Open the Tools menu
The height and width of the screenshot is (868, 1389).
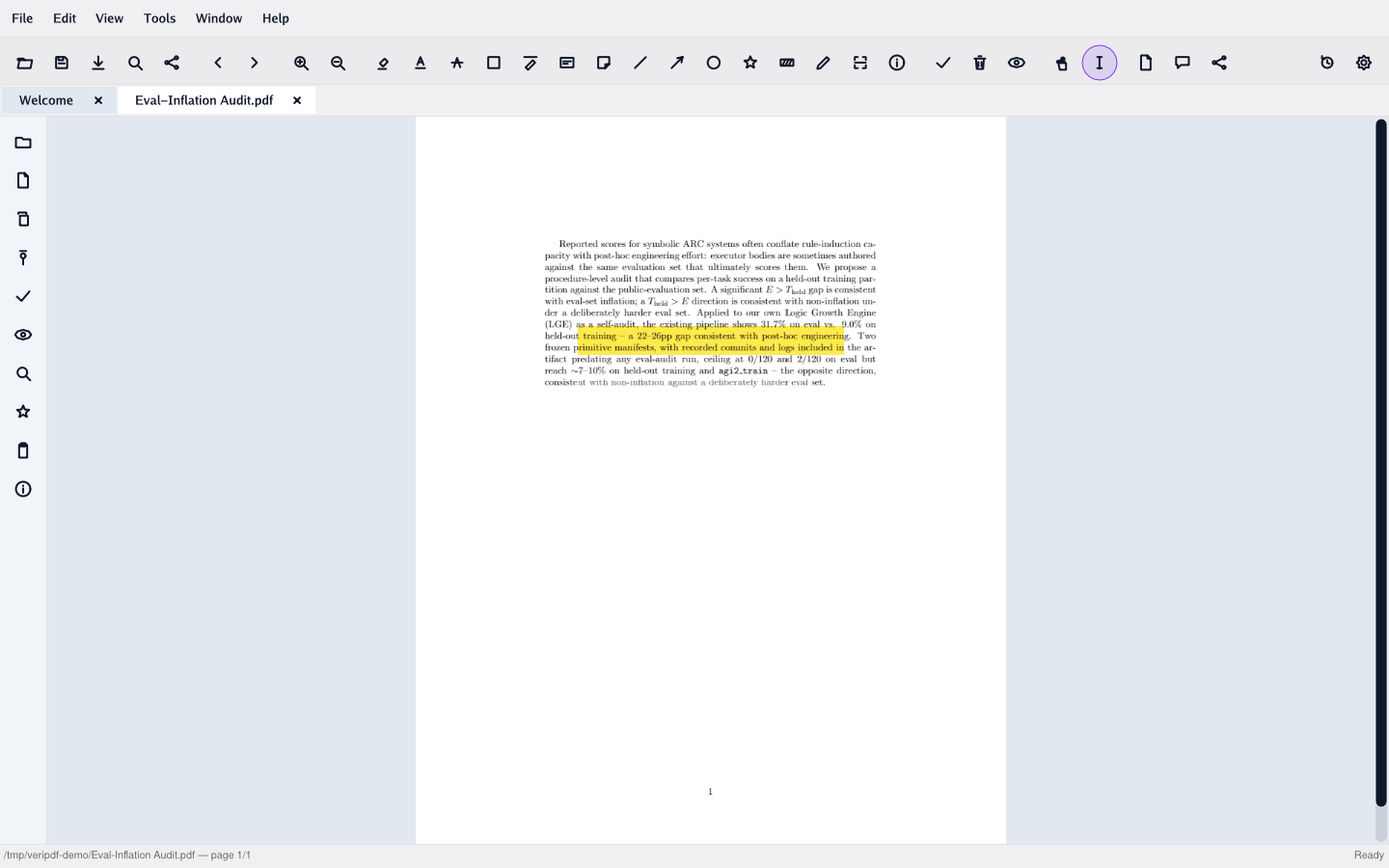[160, 18]
